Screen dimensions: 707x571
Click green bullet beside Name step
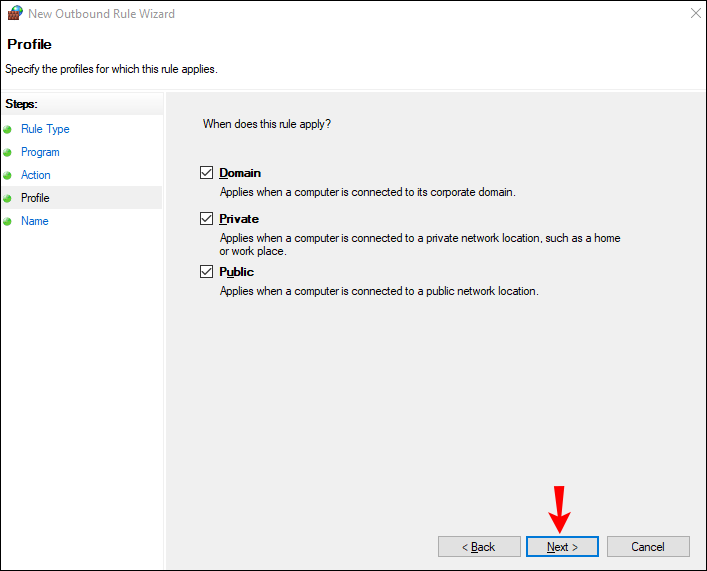pyautogui.click(x=9, y=221)
